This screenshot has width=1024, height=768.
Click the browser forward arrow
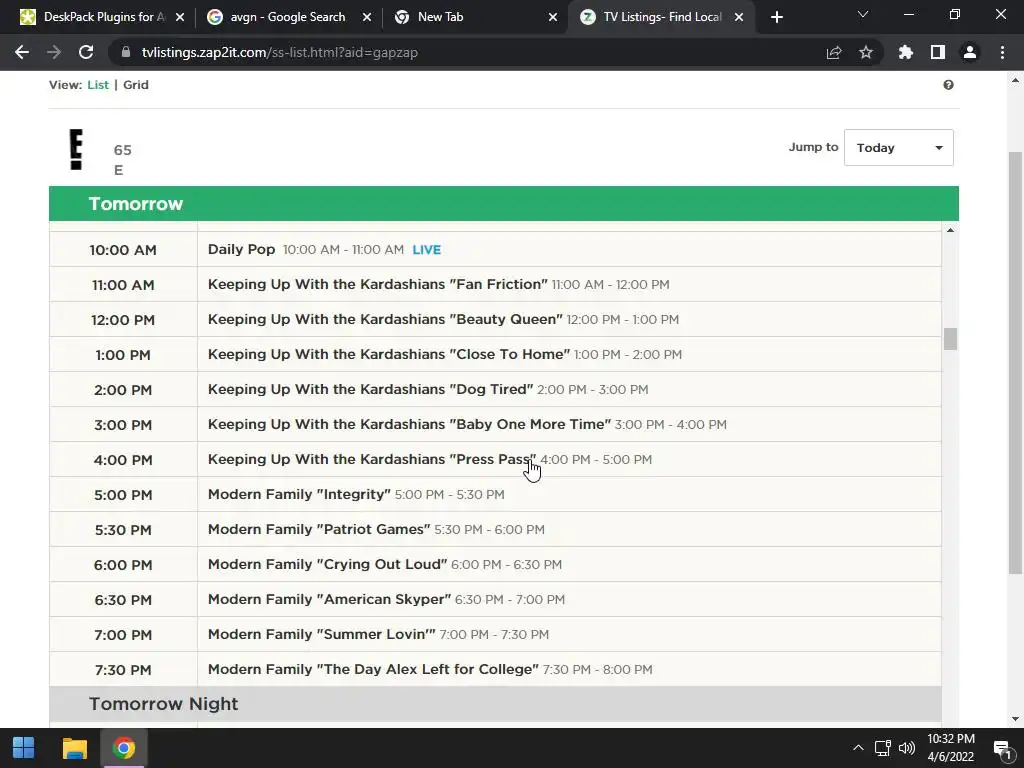click(x=54, y=52)
